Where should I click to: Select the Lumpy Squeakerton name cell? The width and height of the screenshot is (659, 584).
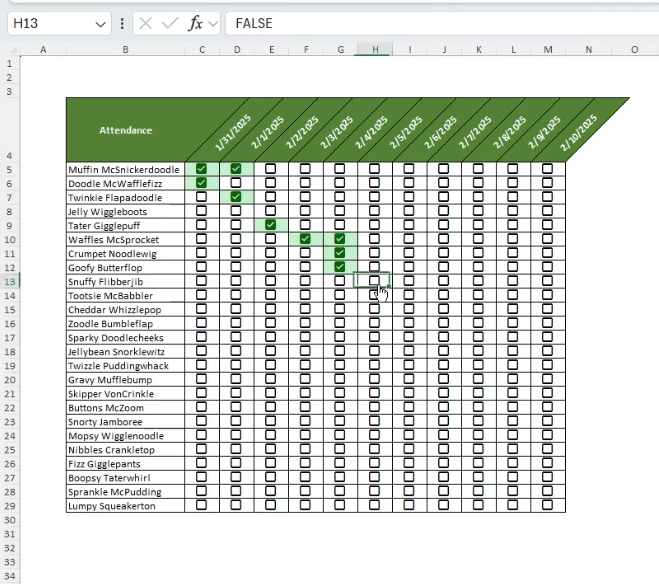click(x=125, y=505)
